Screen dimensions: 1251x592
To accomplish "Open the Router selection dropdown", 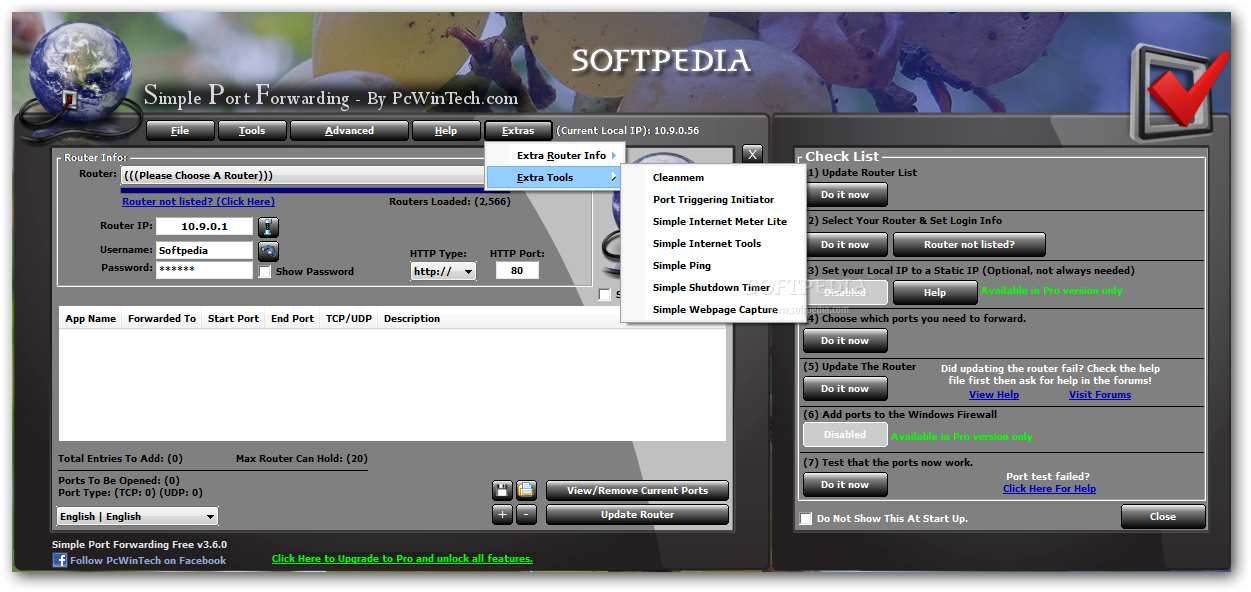I will [x=304, y=176].
